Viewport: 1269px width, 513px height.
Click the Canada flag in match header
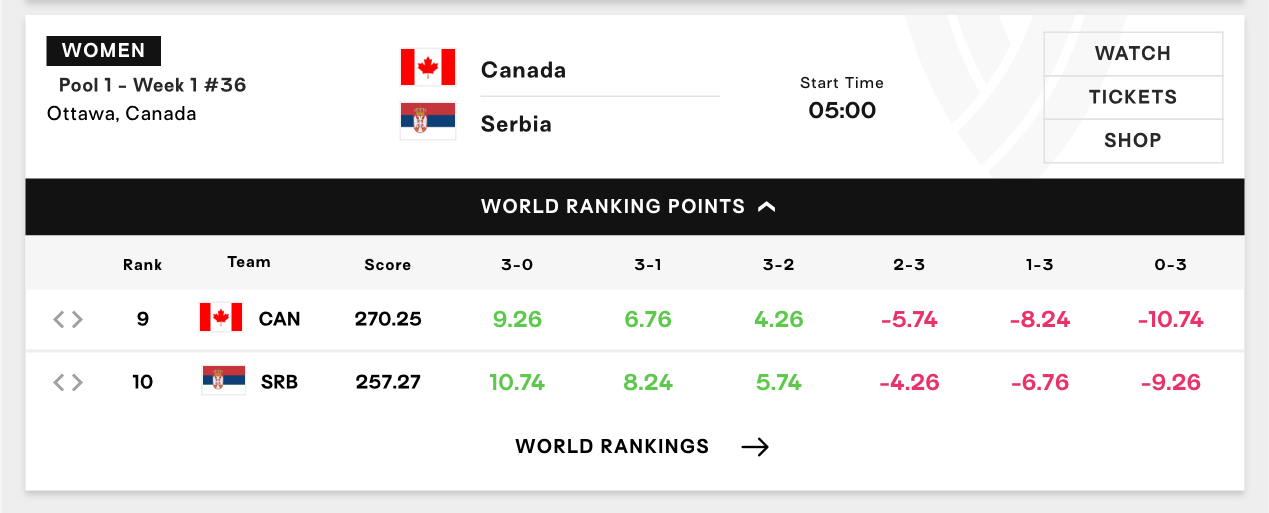[428, 67]
